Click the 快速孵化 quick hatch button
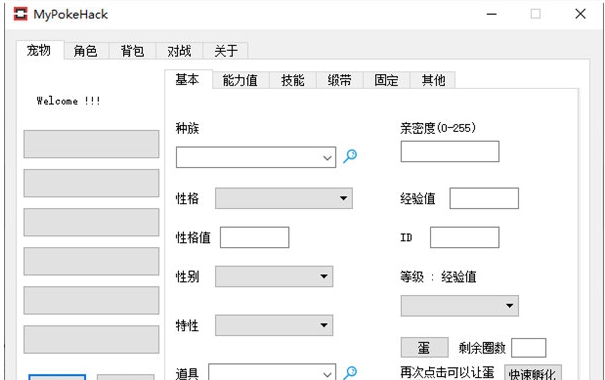605x380 pixels. [533, 373]
